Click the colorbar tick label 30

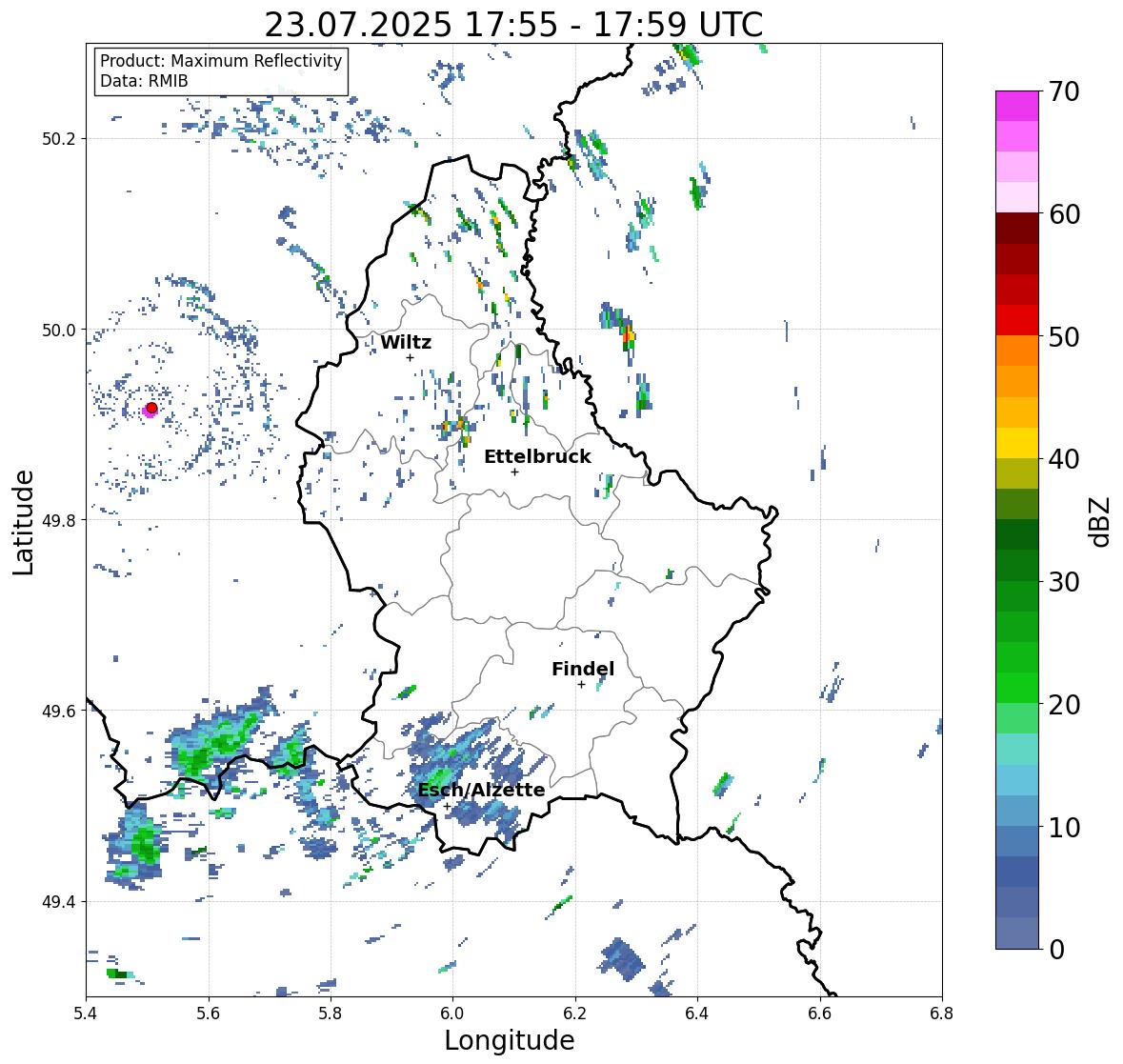point(1064,582)
